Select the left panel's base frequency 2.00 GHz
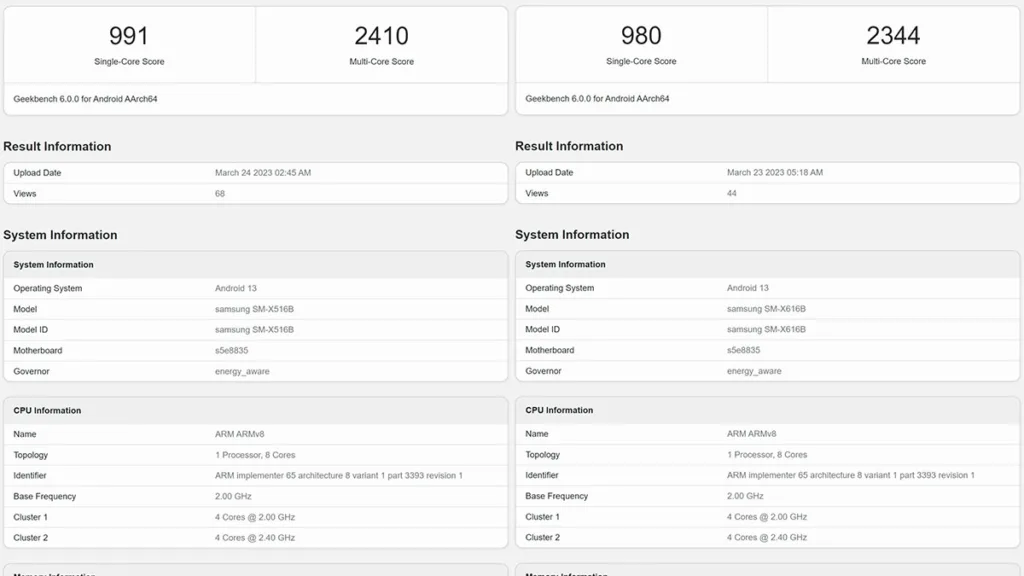 233,496
